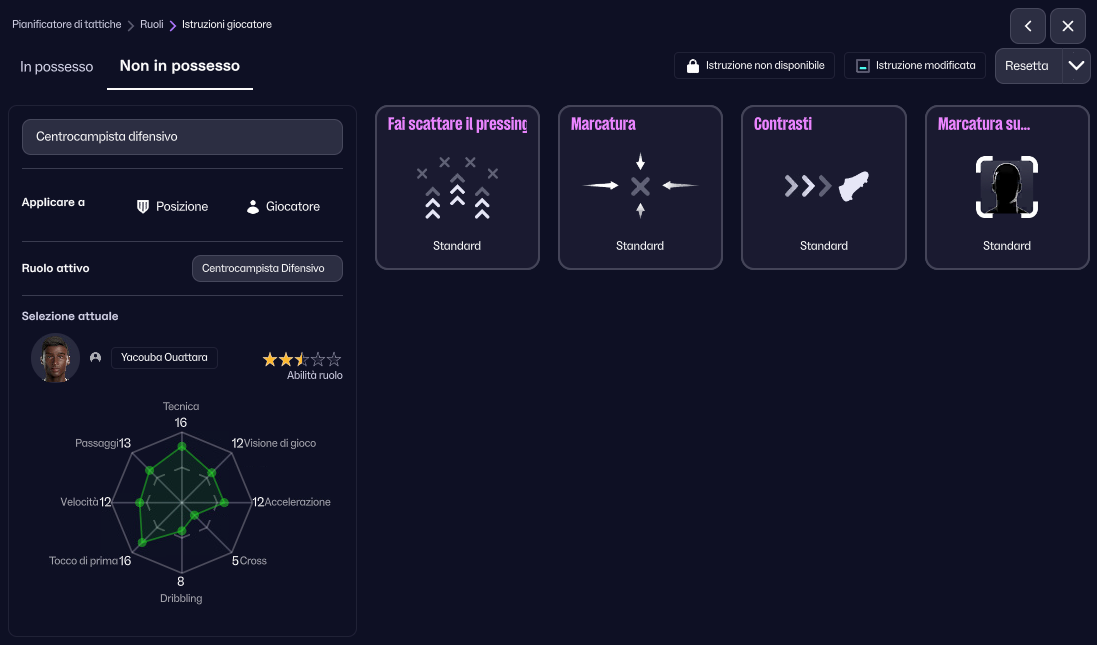Open the Yacouba Ouattara player selector
The width and height of the screenshot is (1097, 645).
tap(164, 358)
